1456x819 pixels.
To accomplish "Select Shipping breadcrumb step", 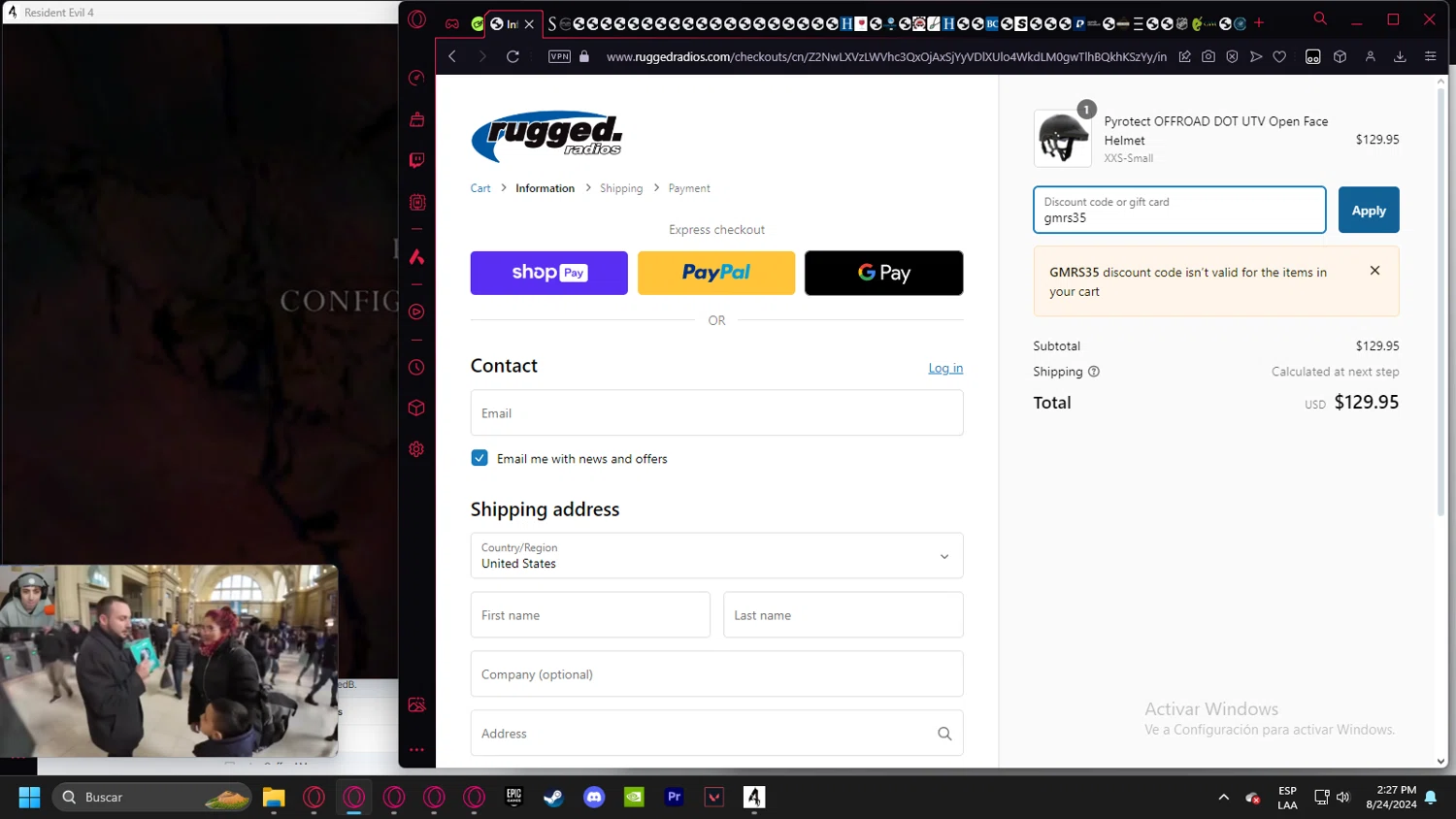I will point(621,188).
